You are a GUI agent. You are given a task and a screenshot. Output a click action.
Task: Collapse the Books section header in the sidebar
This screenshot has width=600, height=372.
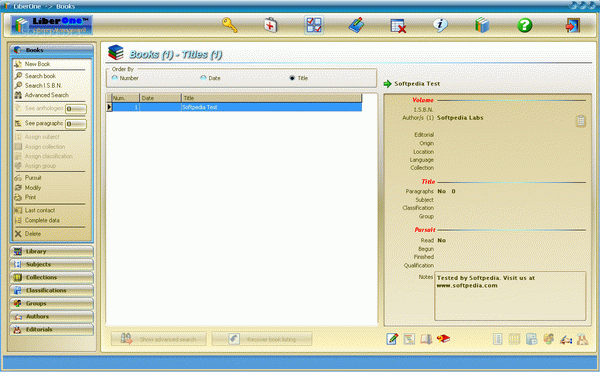[x=52, y=50]
